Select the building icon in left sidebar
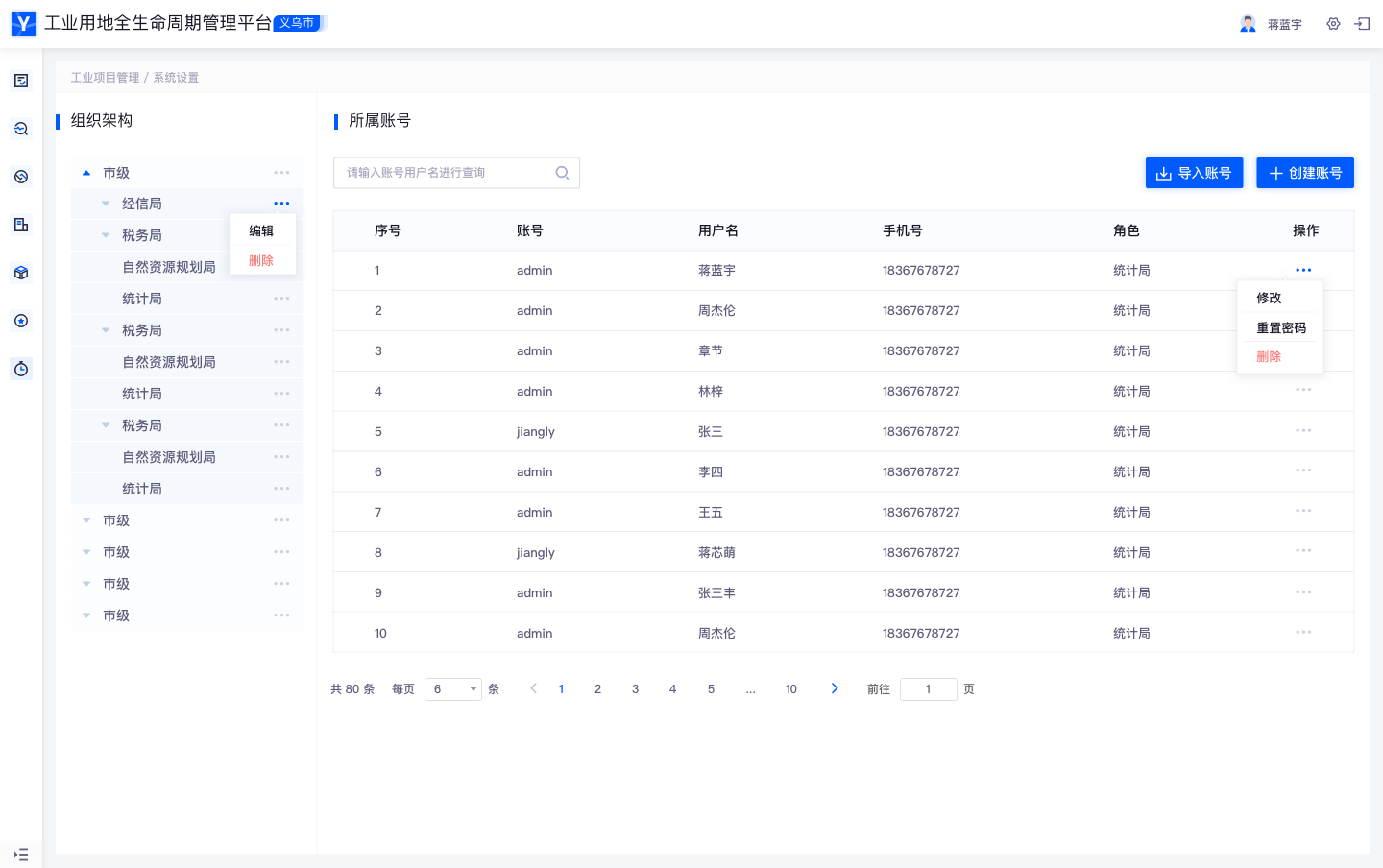The height and width of the screenshot is (868, 1383). 21,225
